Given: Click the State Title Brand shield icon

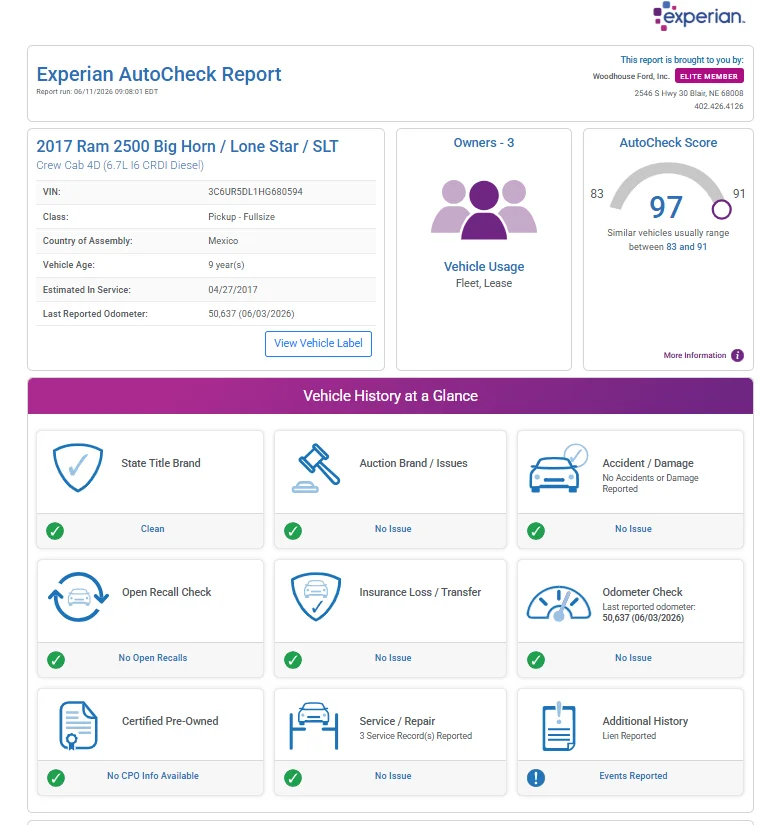Looking at the screenshot, I should (x=78, y=467).
